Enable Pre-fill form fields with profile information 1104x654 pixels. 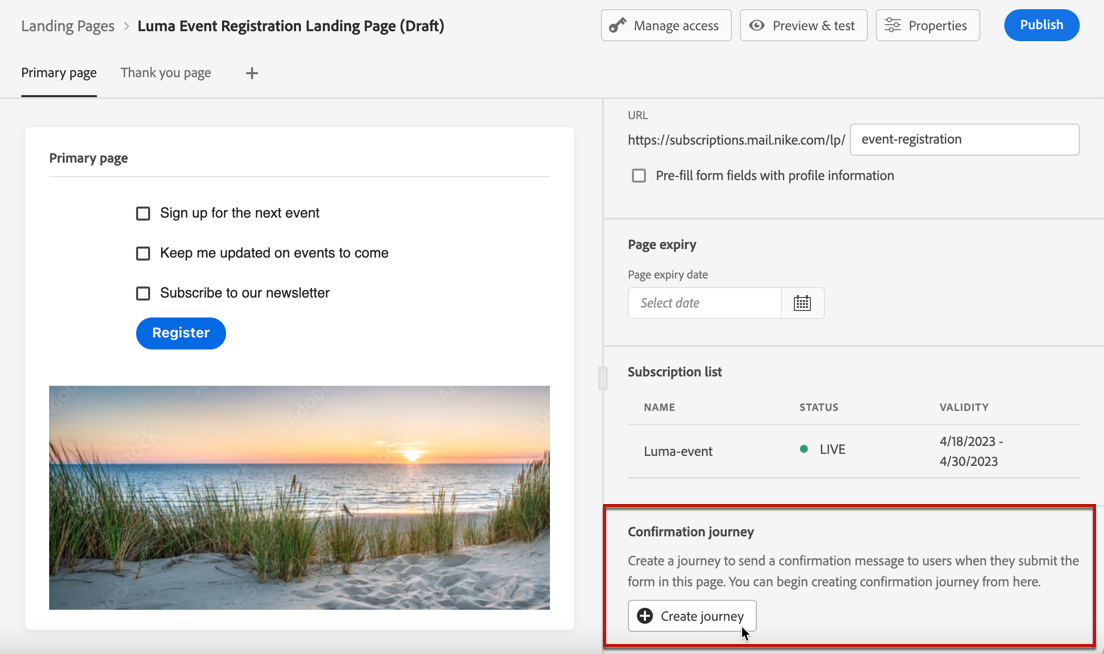tap(639, 176)
